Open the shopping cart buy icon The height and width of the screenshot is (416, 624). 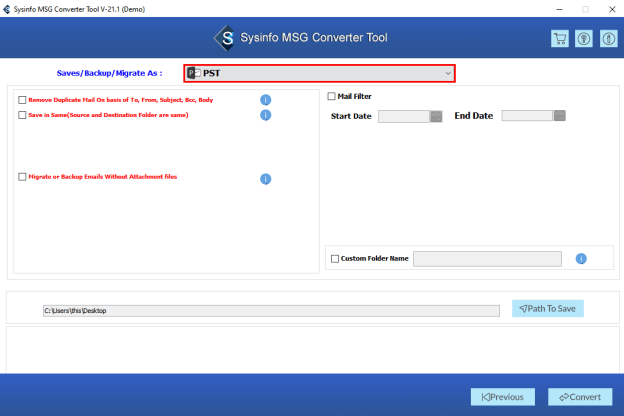(560, 39)
